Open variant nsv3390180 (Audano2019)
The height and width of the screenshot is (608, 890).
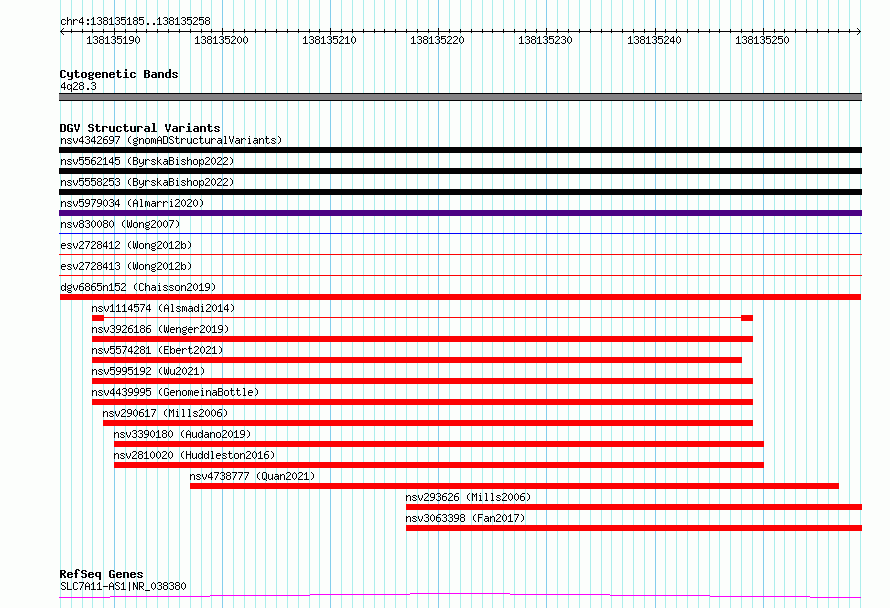click(x=182, y=434)
